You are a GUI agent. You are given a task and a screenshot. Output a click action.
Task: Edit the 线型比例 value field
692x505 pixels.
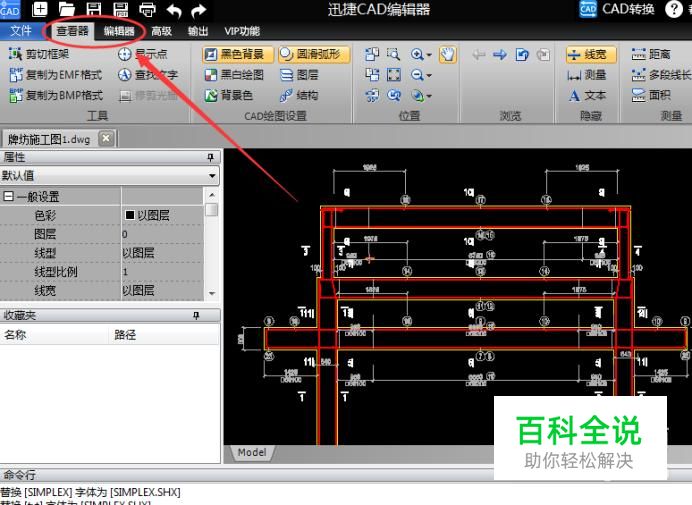[162, 271]
